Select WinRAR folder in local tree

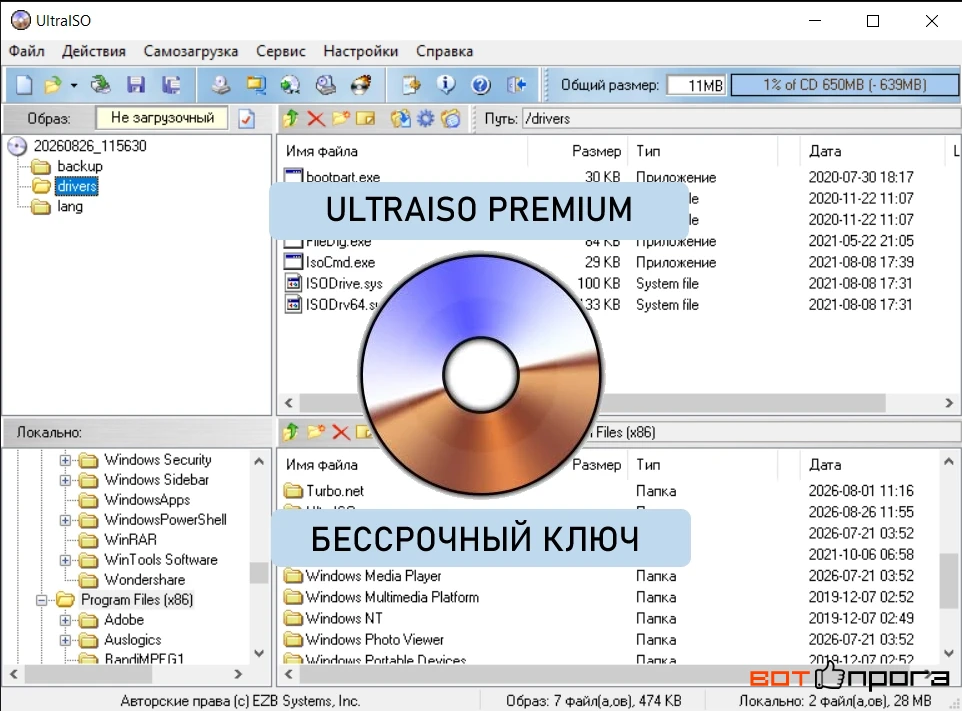click(130, 540)
